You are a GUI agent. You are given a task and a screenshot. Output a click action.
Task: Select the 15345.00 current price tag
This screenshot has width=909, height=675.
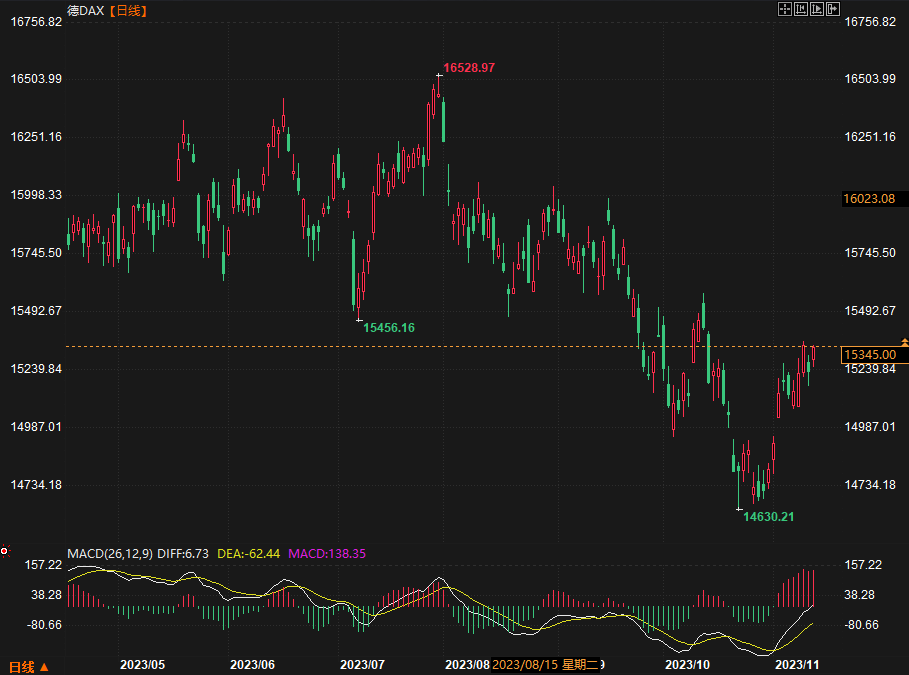pos(869,355)
